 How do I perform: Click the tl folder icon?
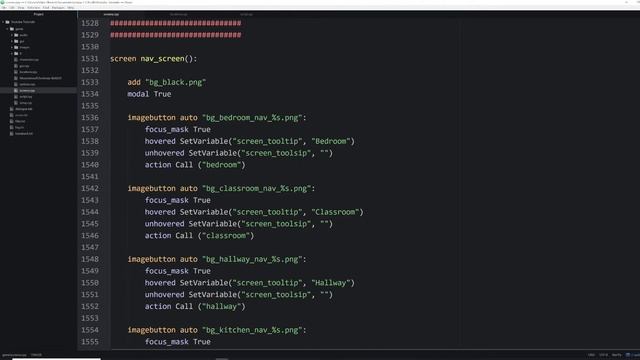click(16, 53)
